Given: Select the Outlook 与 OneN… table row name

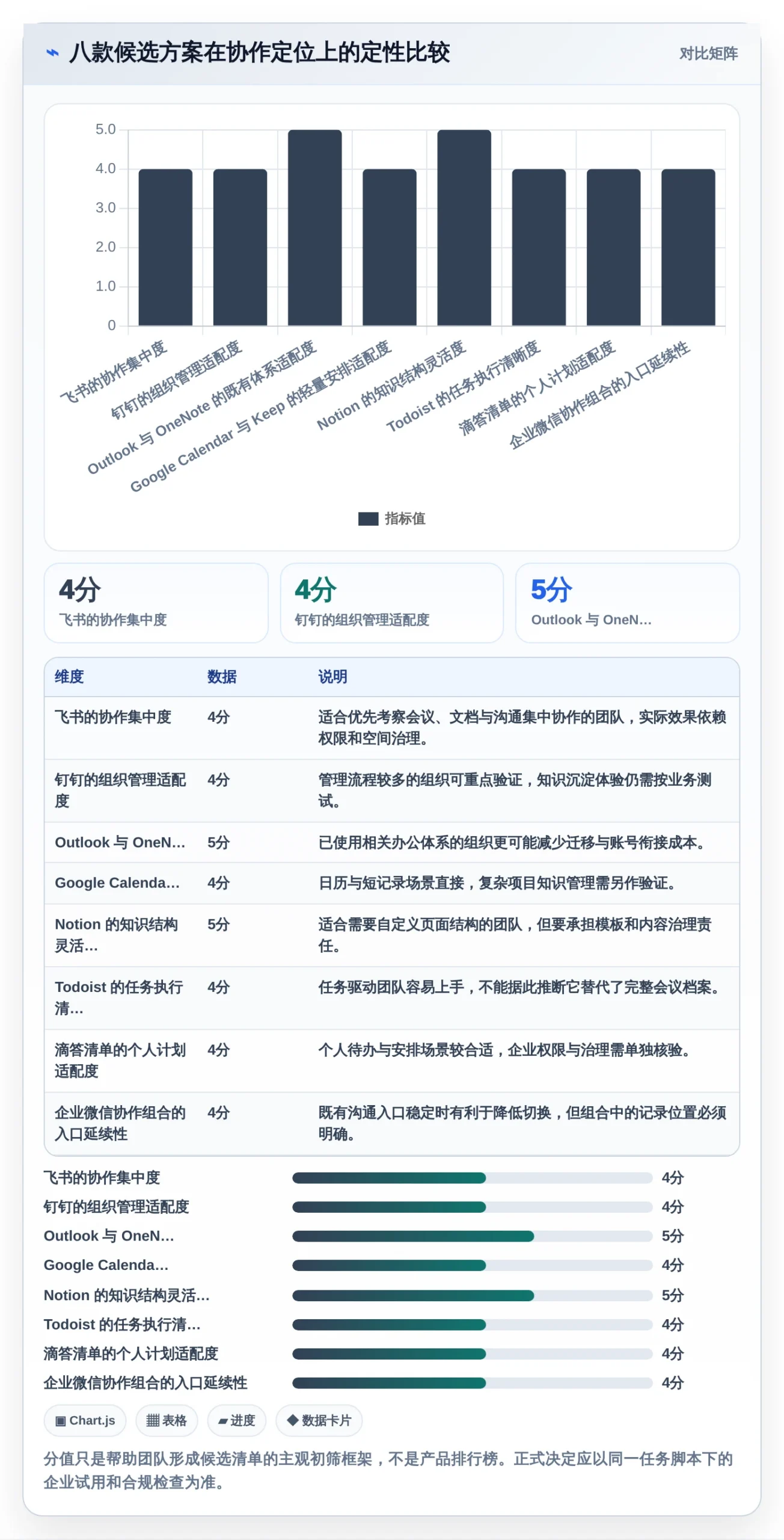Looking at the screenshot, I should [120, 842].
